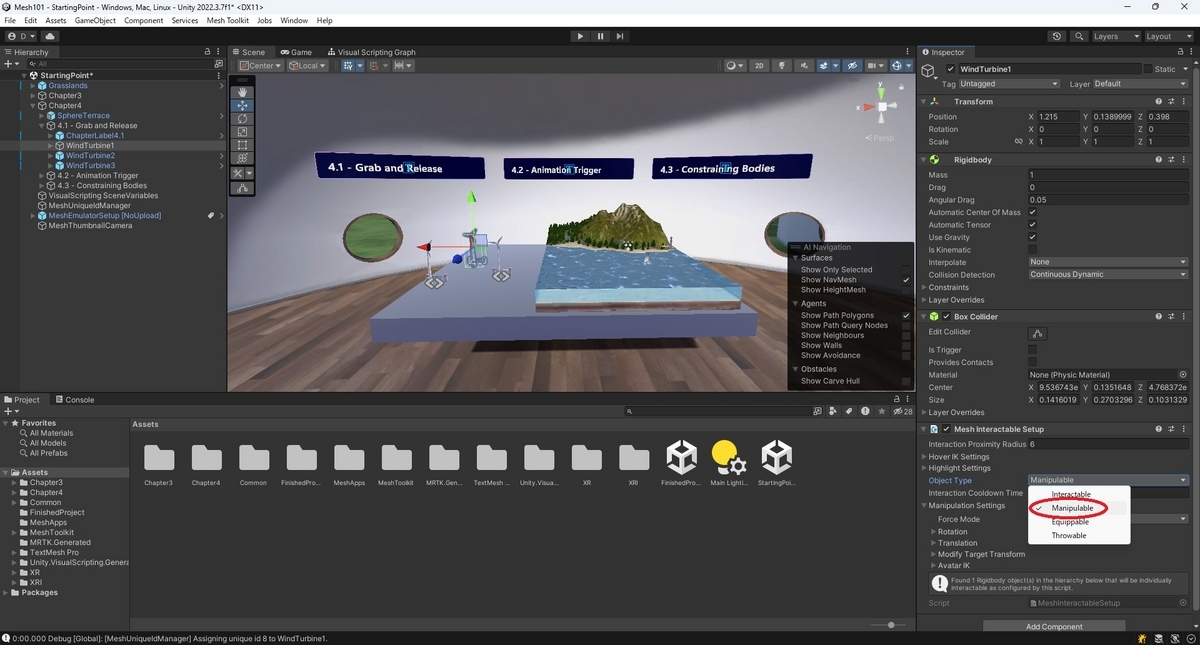Open the Undo History clock icon
The height and width of the screenshot is (645, 1200).
pyautogui.click(x=1058, y=36)
